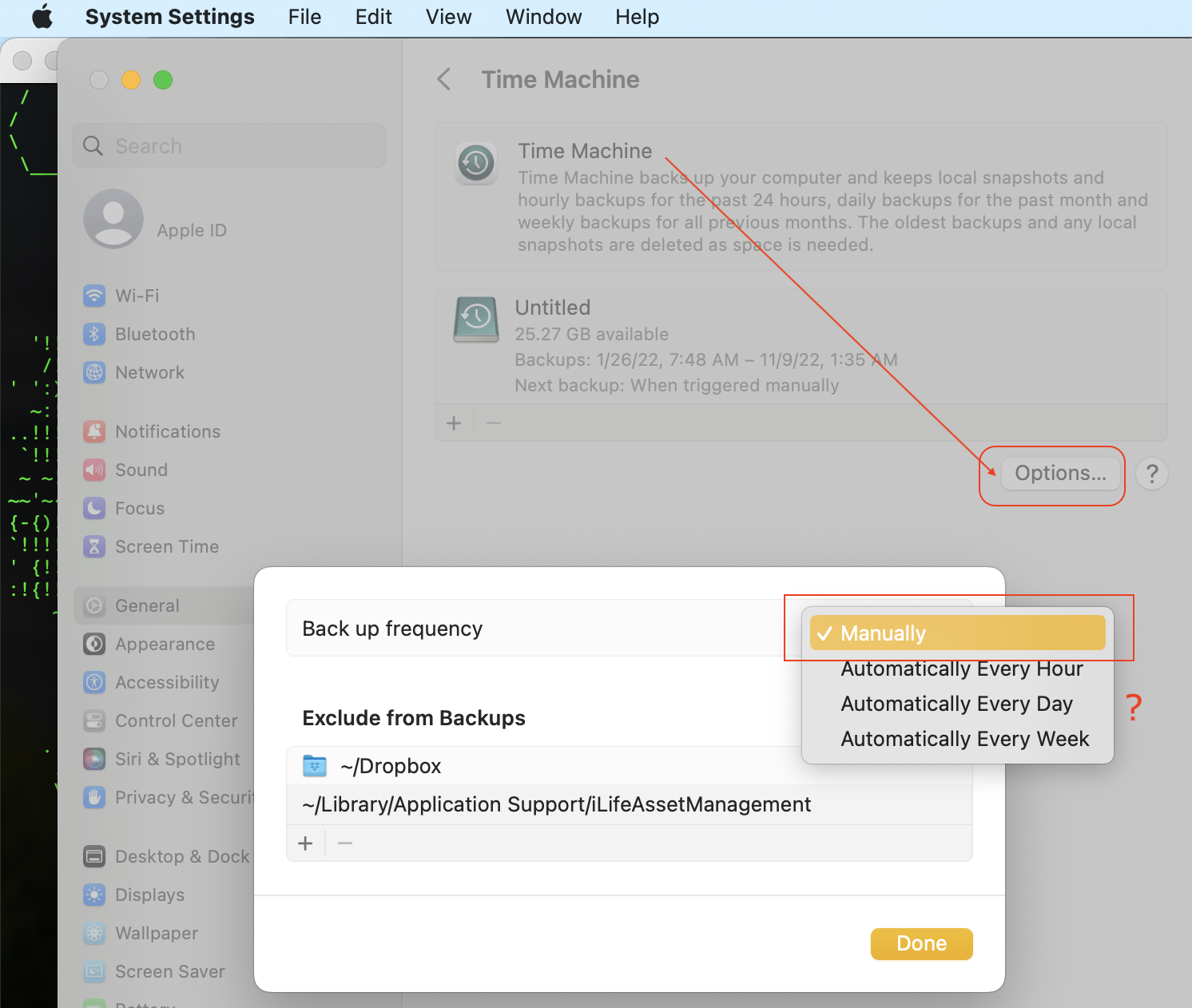This screenshot has width=1192, height=1008.
Task: Open Control Center settings
Action: [x=176, y=720]
